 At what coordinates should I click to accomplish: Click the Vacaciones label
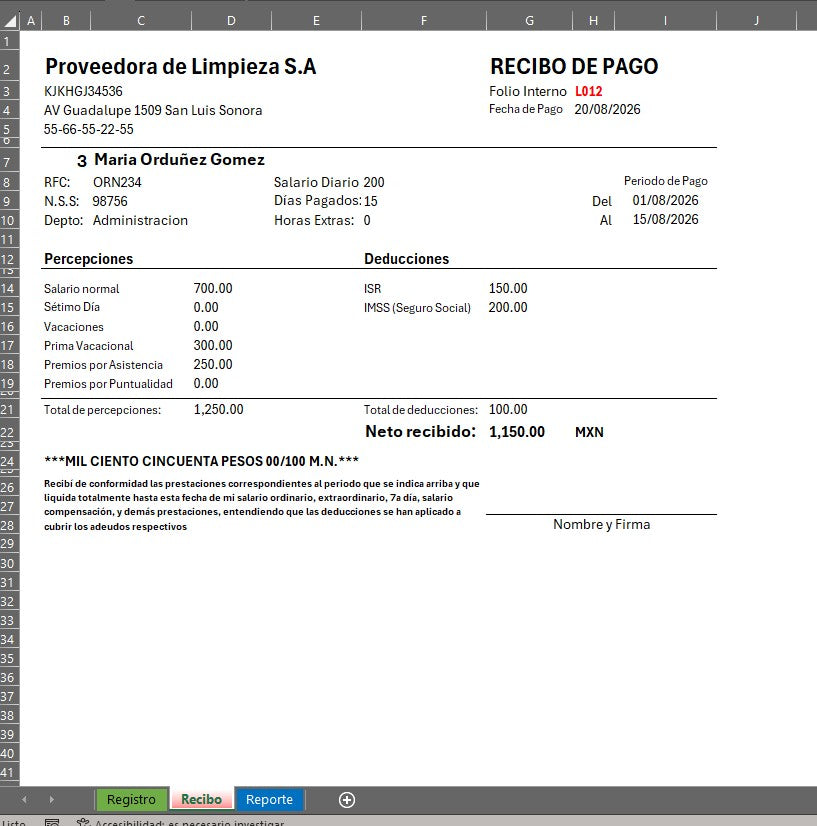[74, 327]
